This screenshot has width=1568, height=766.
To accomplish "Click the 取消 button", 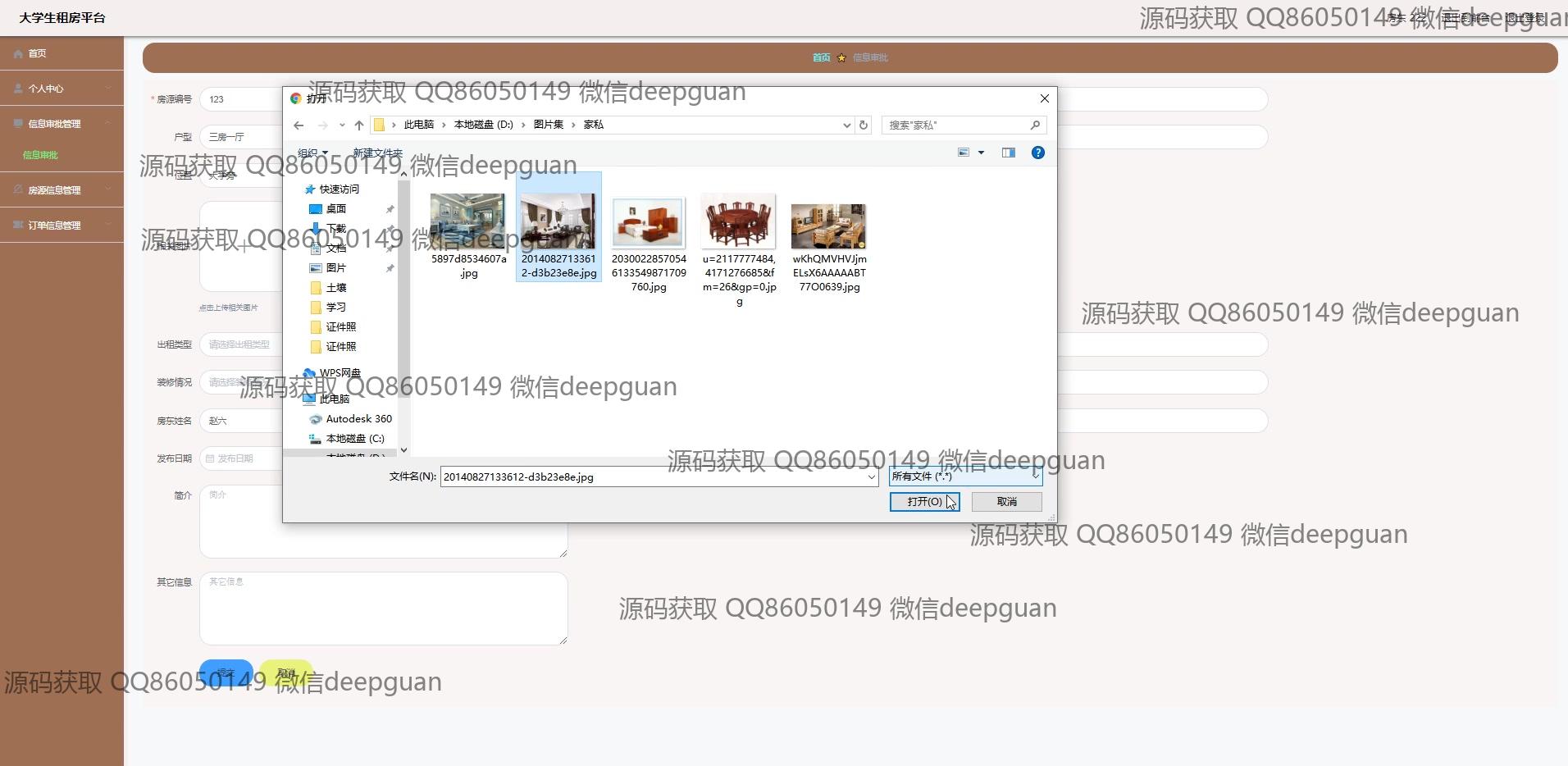I will point(1006,502).
